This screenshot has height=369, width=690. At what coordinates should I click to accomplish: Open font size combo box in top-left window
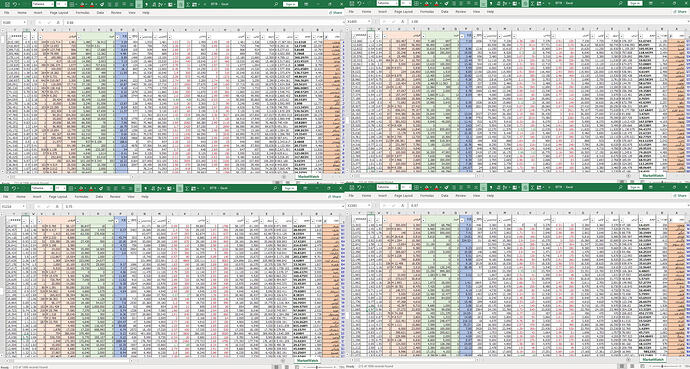61,4
